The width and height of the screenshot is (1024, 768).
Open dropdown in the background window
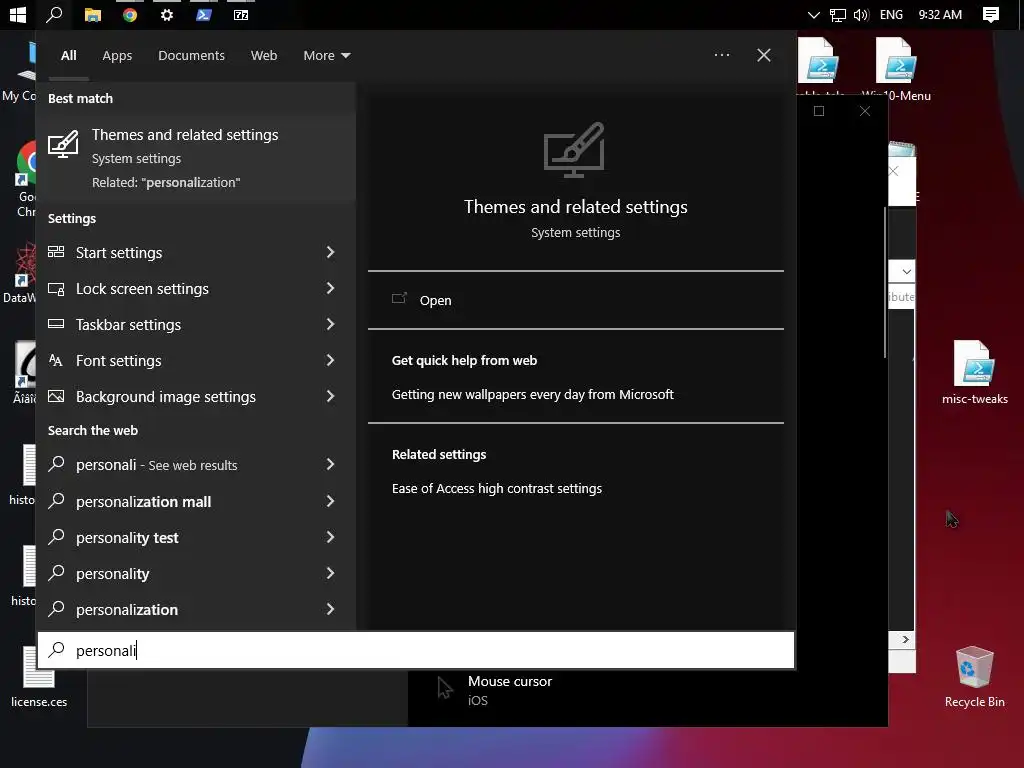(906, 271)
